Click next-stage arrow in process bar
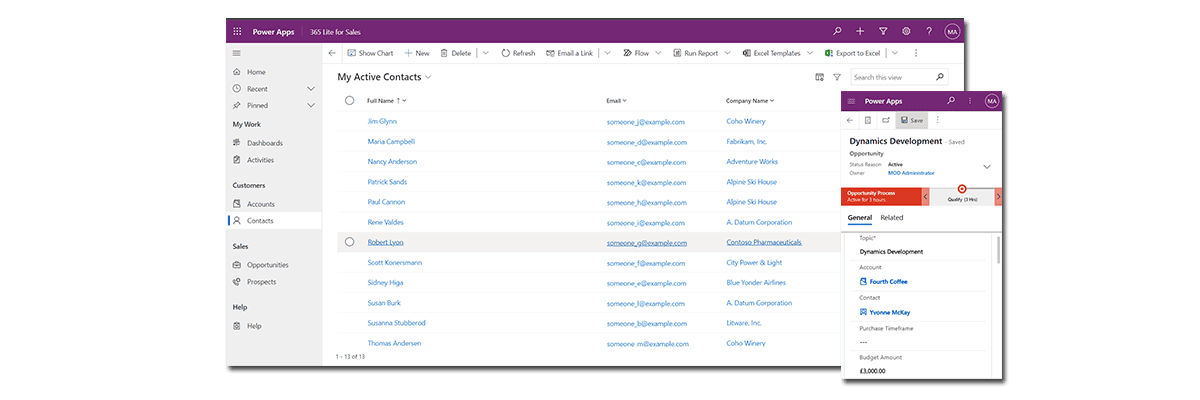 (x=998, y=197)
